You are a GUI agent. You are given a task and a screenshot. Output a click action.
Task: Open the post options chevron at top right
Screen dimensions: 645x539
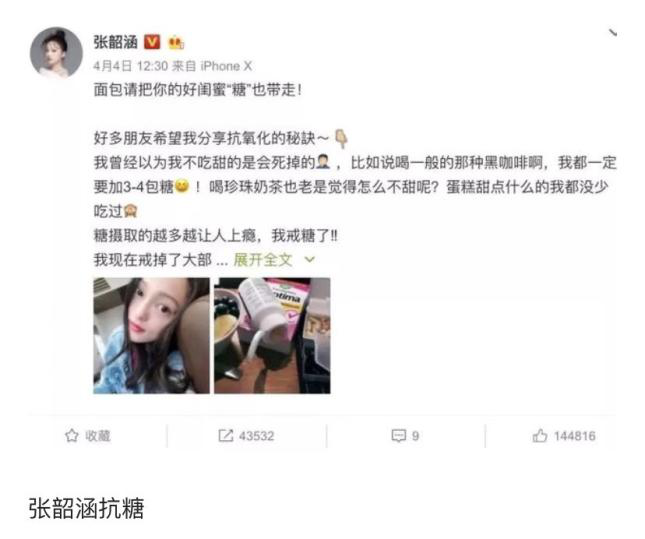[x=613, y=33]
